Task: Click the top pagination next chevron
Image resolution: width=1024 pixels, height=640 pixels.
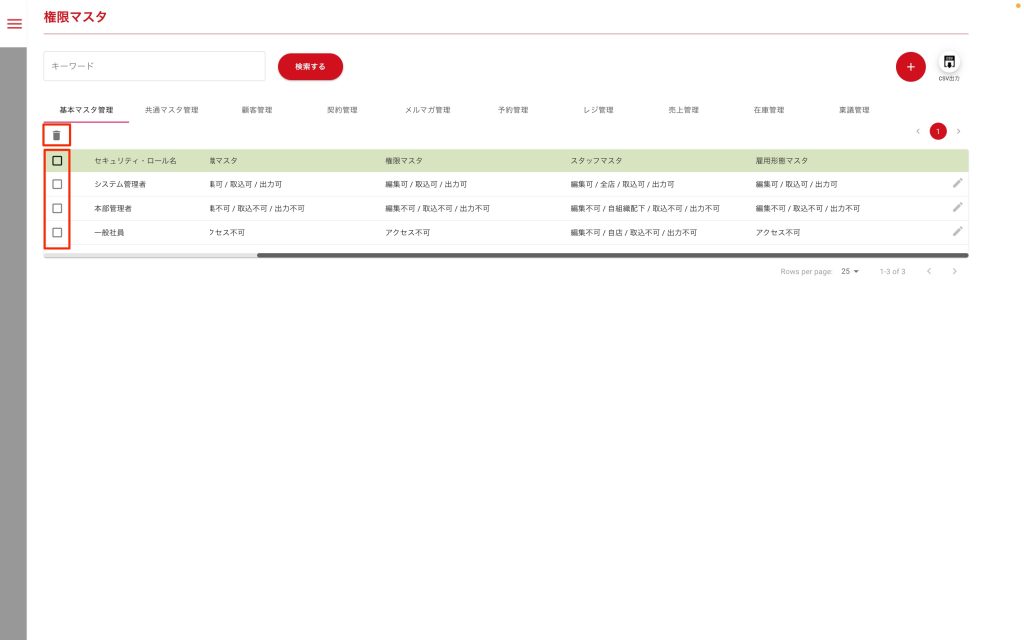Action: [x=958, y=131]
